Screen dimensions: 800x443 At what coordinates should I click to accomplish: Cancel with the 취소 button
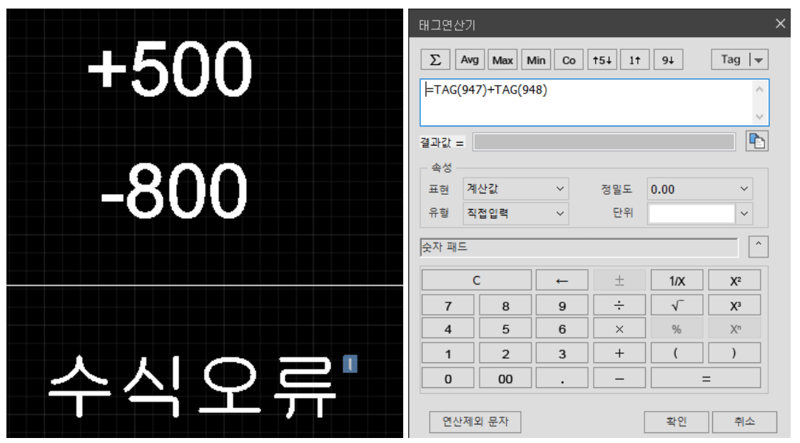pos(744,422)
